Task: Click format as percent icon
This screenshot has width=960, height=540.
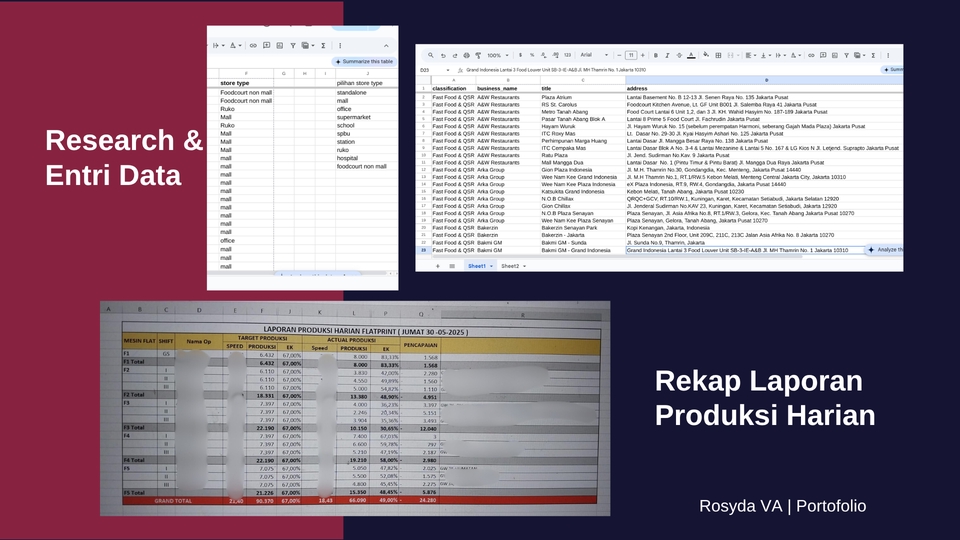Action: click(534, 55)
